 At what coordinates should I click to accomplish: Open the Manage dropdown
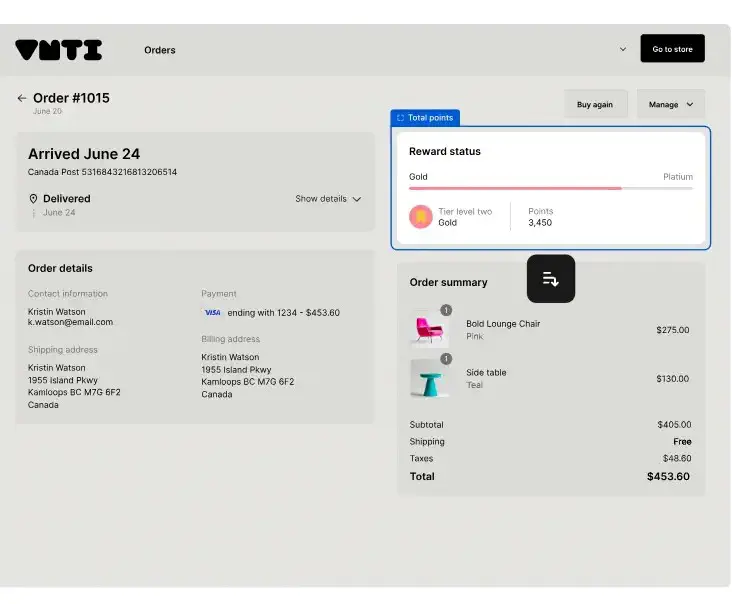click(670, 104)
